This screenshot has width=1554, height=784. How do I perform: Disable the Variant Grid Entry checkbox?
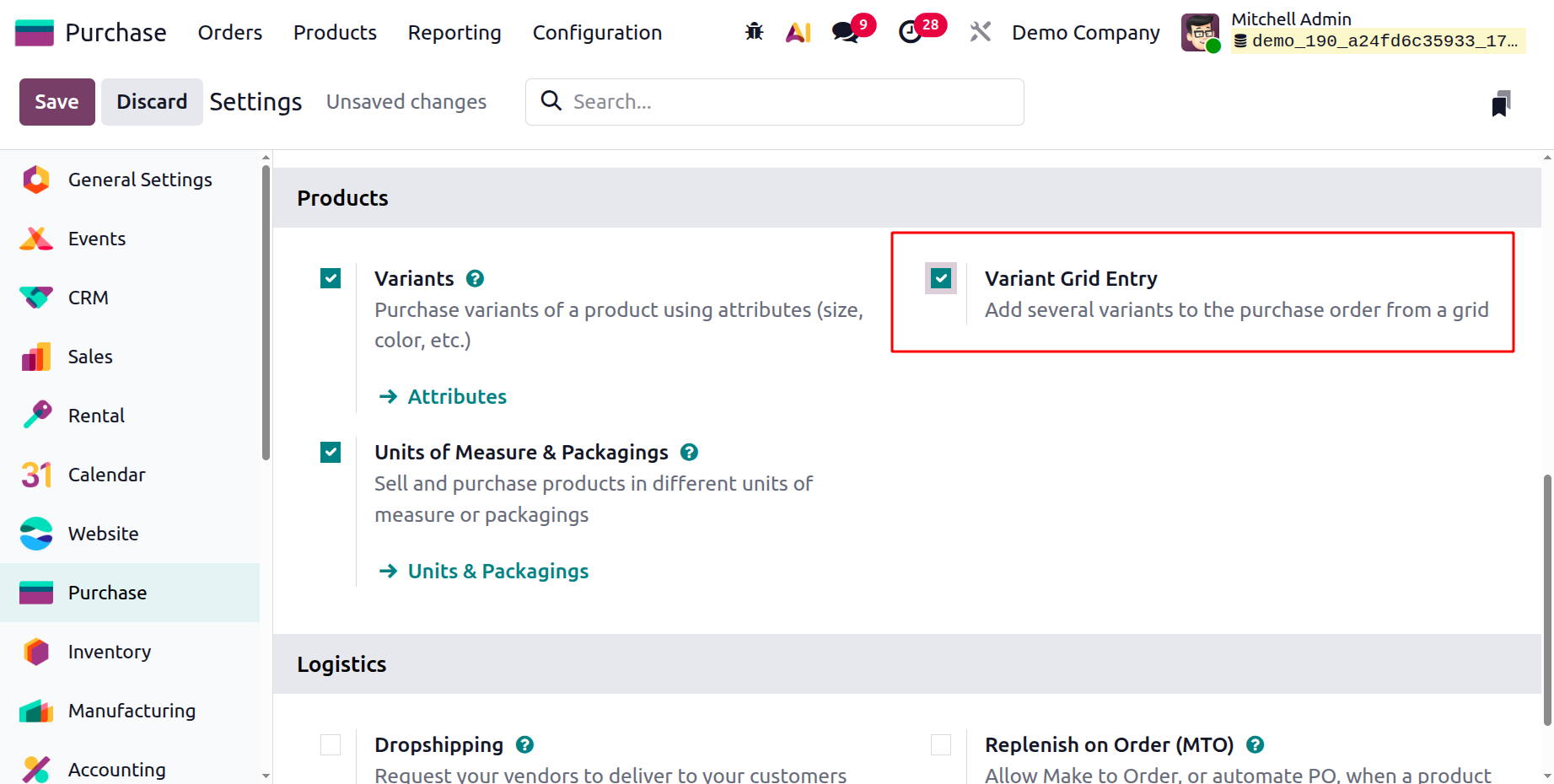pos(941,278)
